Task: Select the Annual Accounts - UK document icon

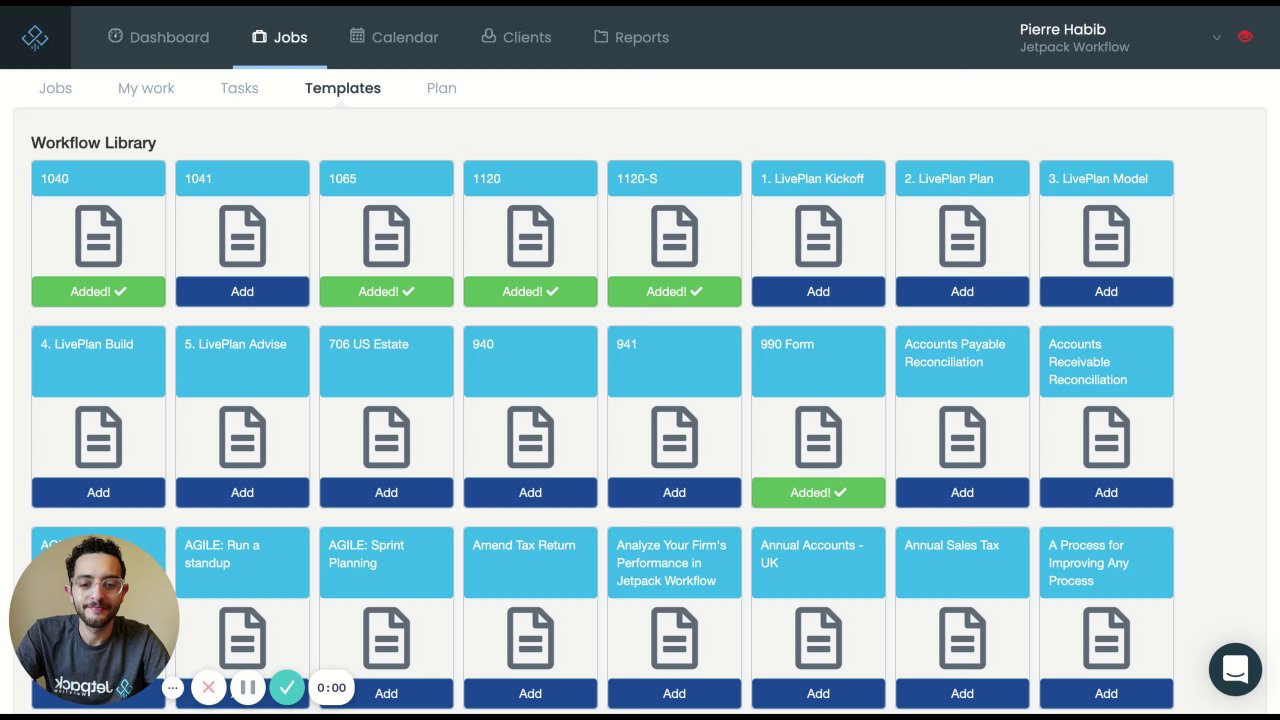Action: 818,638
